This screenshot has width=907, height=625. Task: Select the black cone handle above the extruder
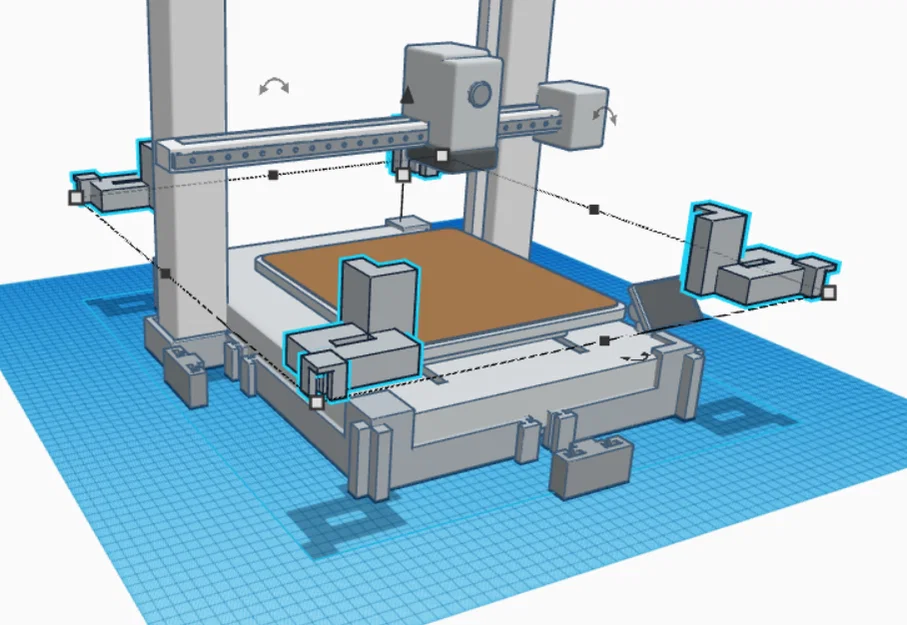click(x=408, y=93)
